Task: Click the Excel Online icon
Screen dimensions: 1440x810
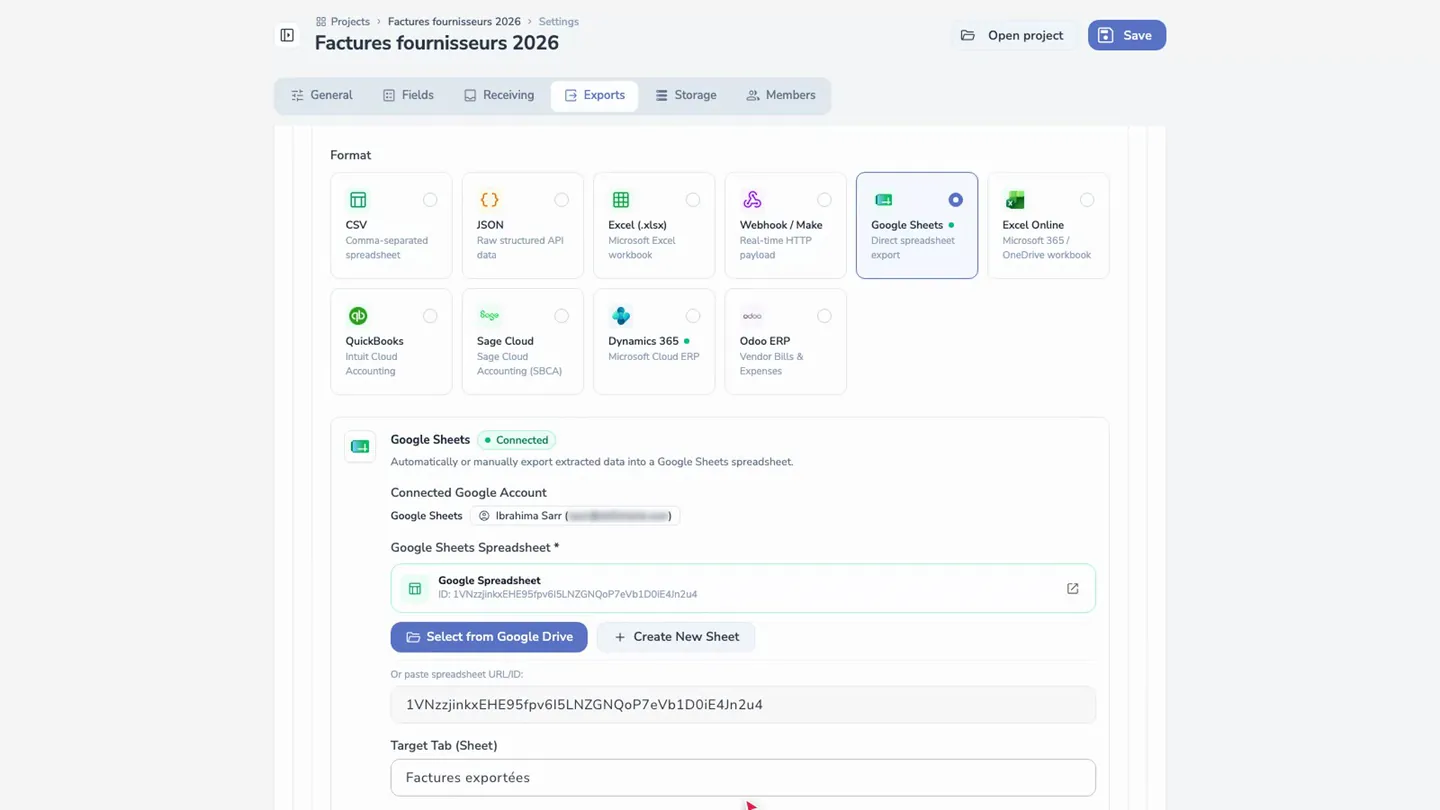Action: 1015,200
